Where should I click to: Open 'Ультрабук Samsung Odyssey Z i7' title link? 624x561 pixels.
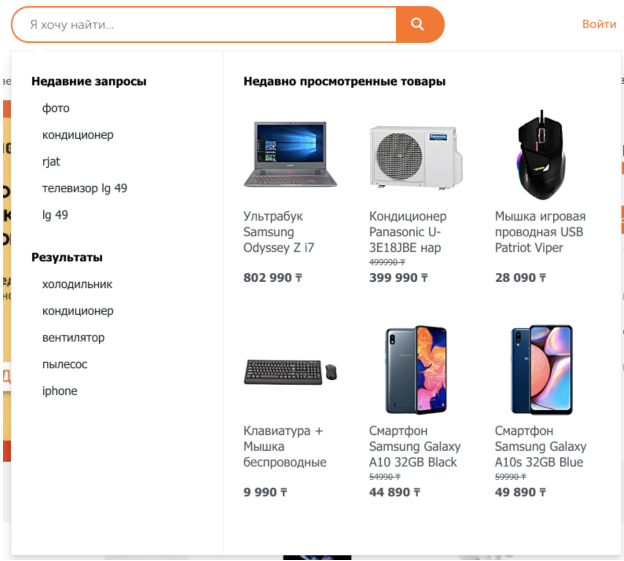coord(279,232)
